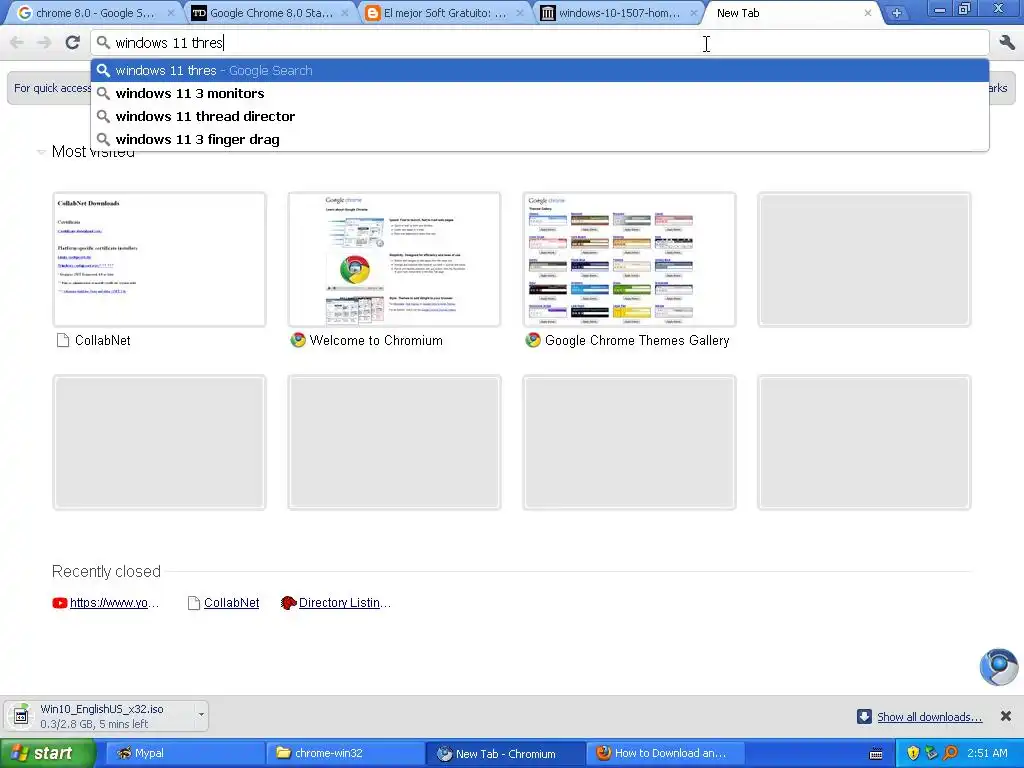Close the 'Google Chrome 8.0 Sta...' tab
1024x768 pixels.
click(345, 13)
